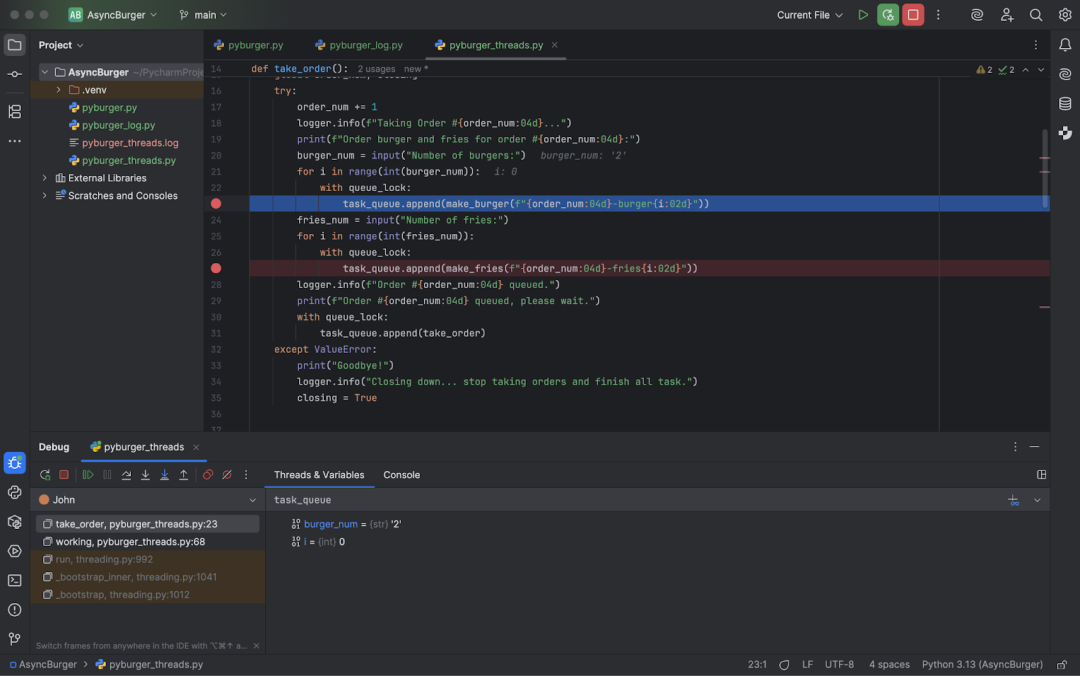Step over in the debugger toolbar
1080x676 pixels.
[x=126, y=475]
